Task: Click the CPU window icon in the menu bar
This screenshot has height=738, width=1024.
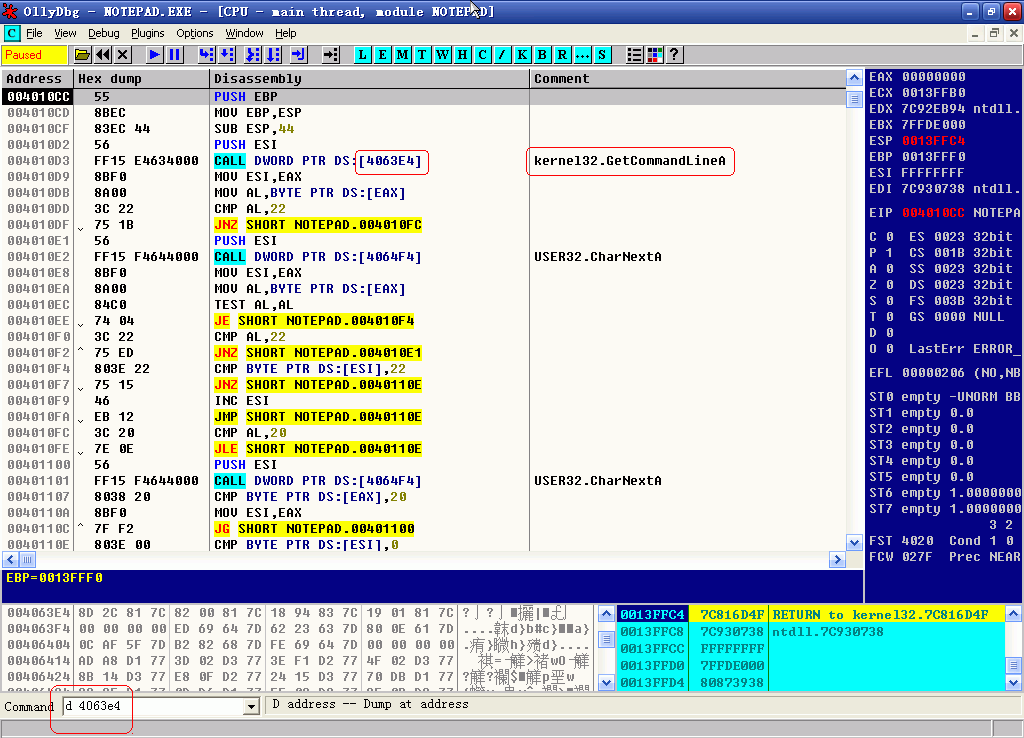Action: tap(12, 33)
